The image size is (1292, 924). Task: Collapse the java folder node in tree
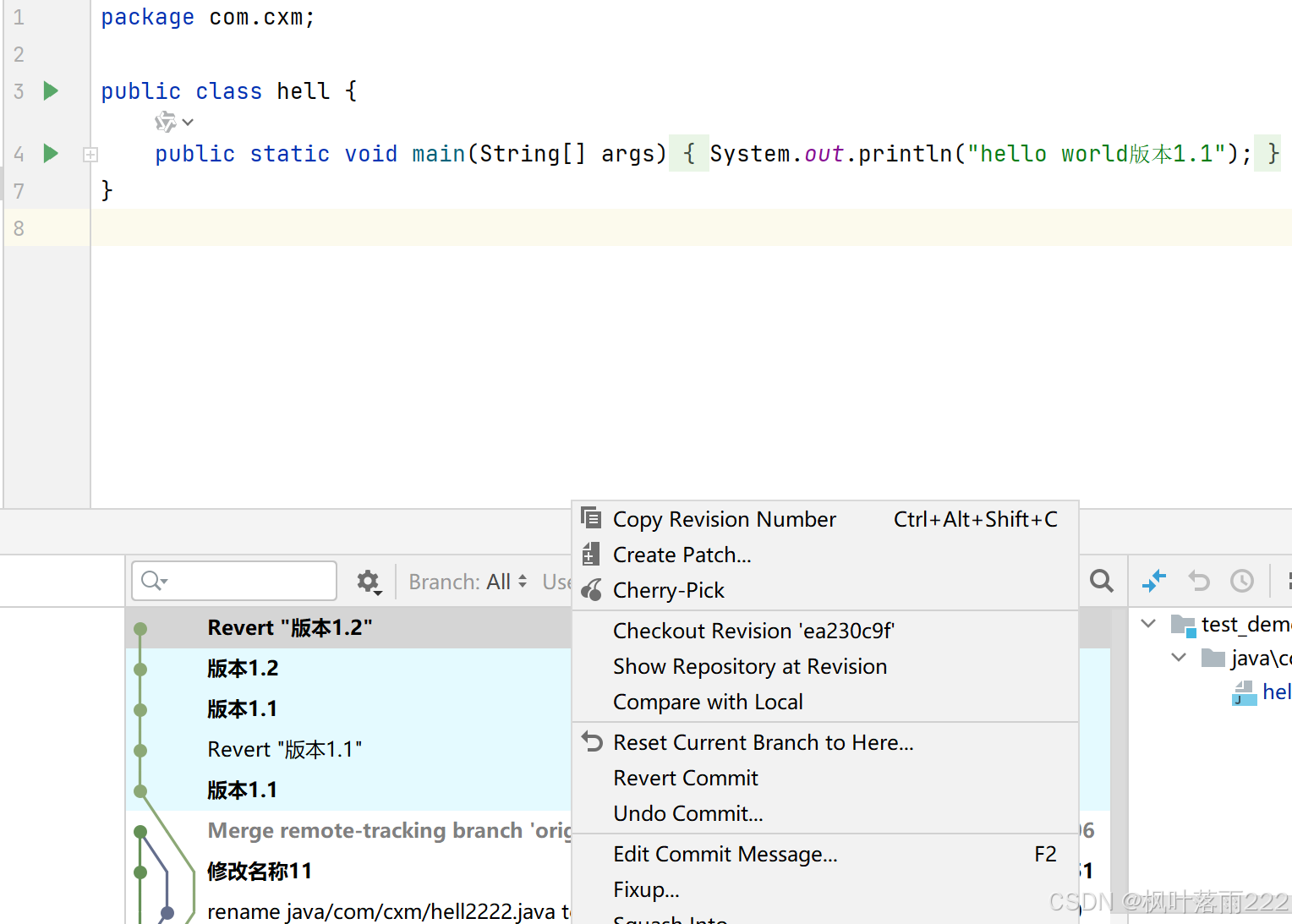pyautogui.click(x=1178, y=657)
